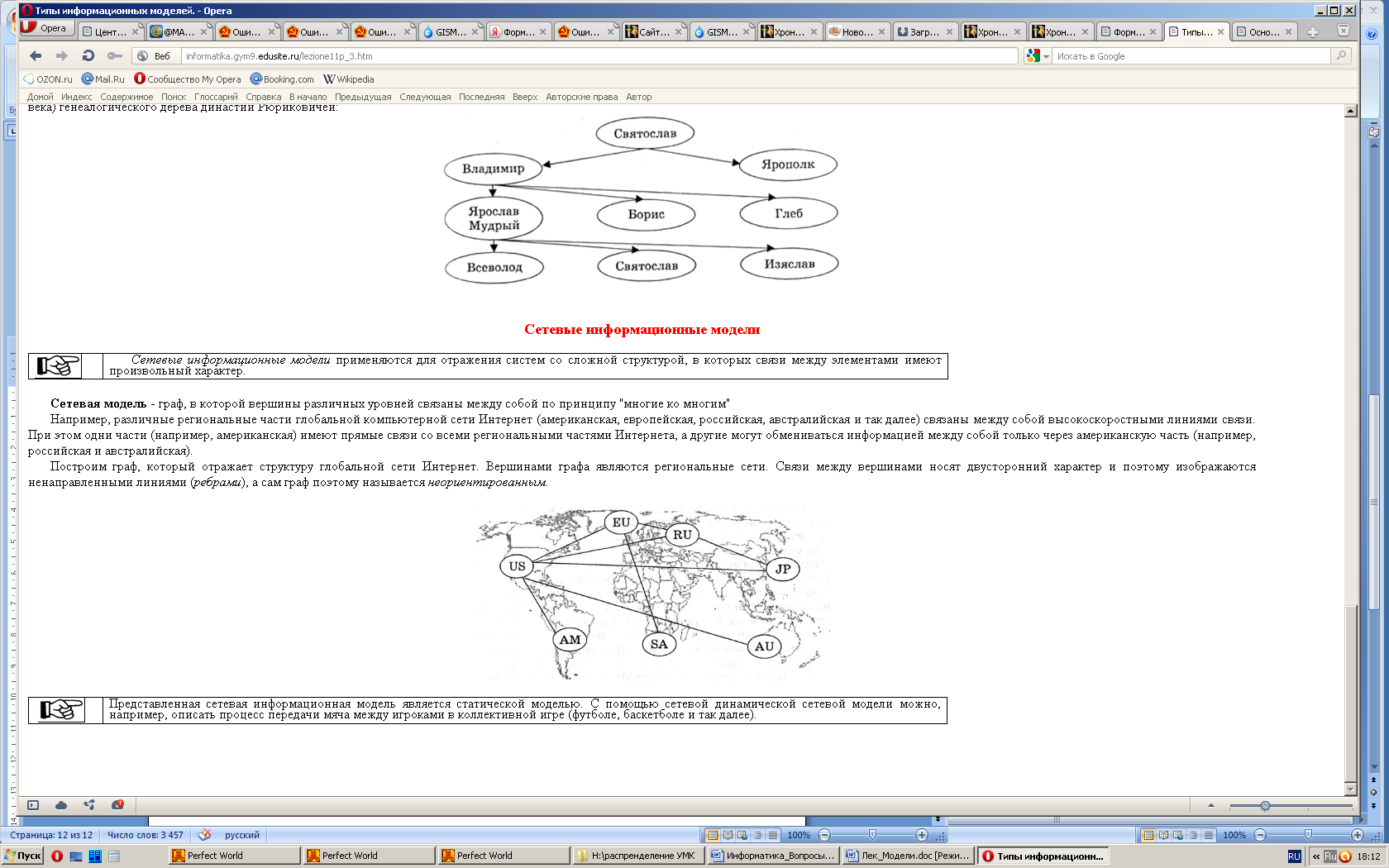Open the Booking.com bookmark

[282, 79]
